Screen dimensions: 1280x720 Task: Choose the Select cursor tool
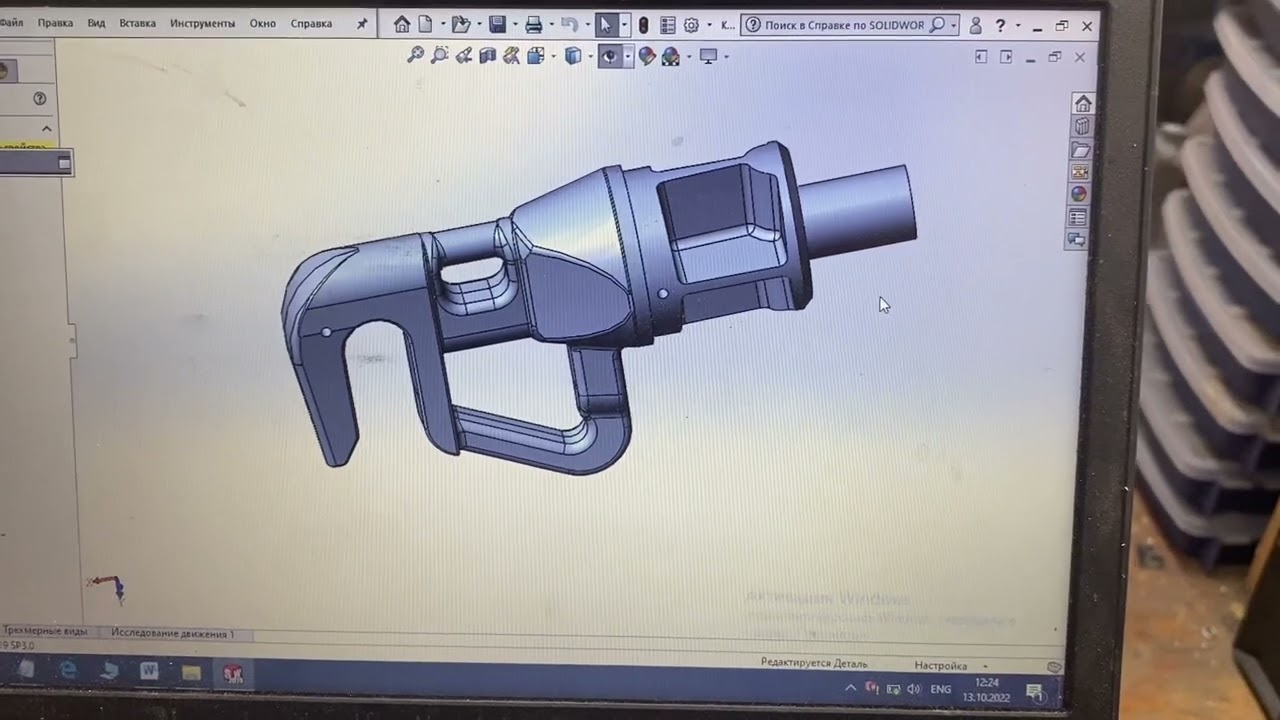coord(606,24)
